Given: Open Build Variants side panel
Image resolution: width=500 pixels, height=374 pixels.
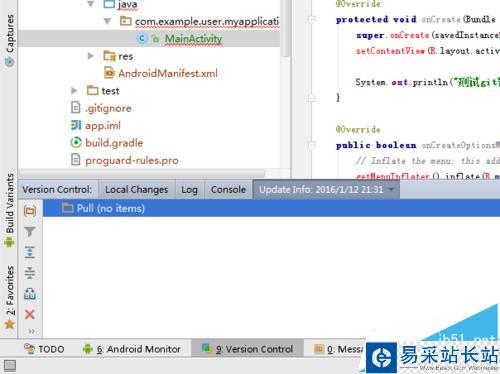Looking at the screenshot, I should (x=10, y=210).
